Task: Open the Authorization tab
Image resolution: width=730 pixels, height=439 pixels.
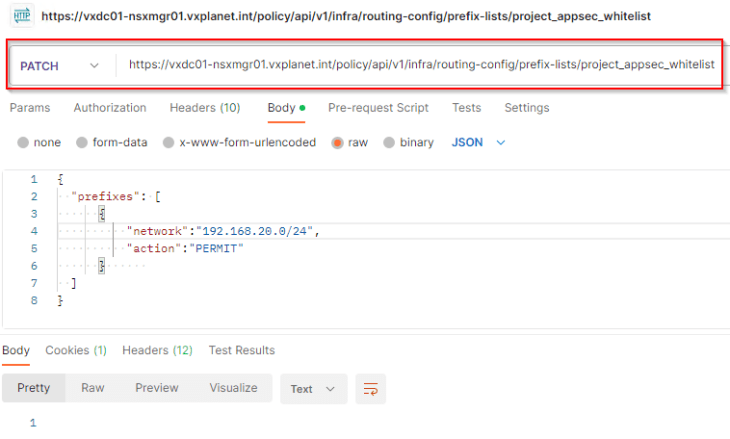Action: [x=110, y=108]
